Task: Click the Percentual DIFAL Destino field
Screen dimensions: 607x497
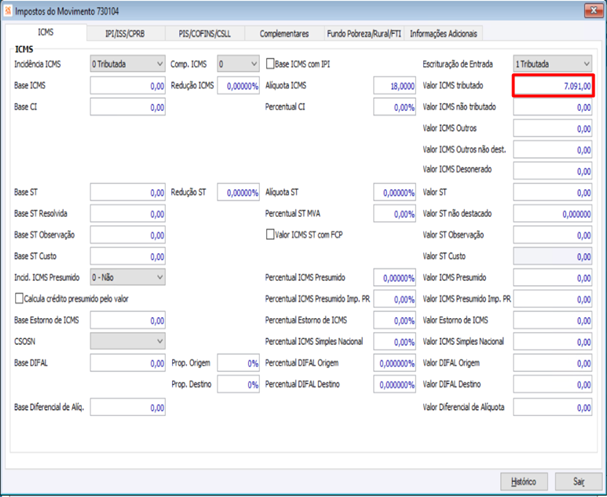Action: (394, 384)
